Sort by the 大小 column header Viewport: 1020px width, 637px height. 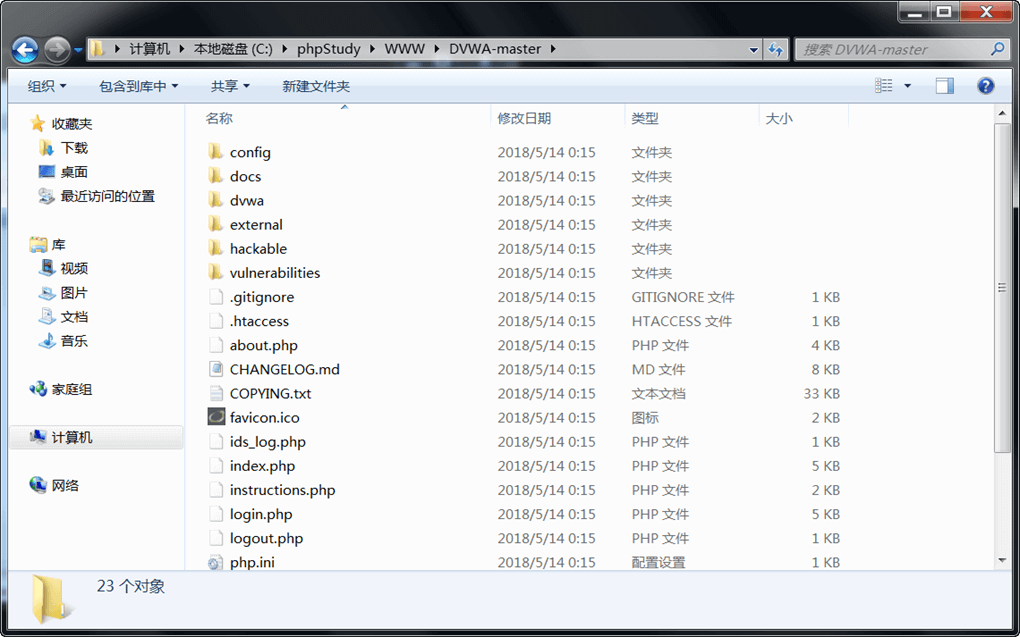[x=779, y=118]
